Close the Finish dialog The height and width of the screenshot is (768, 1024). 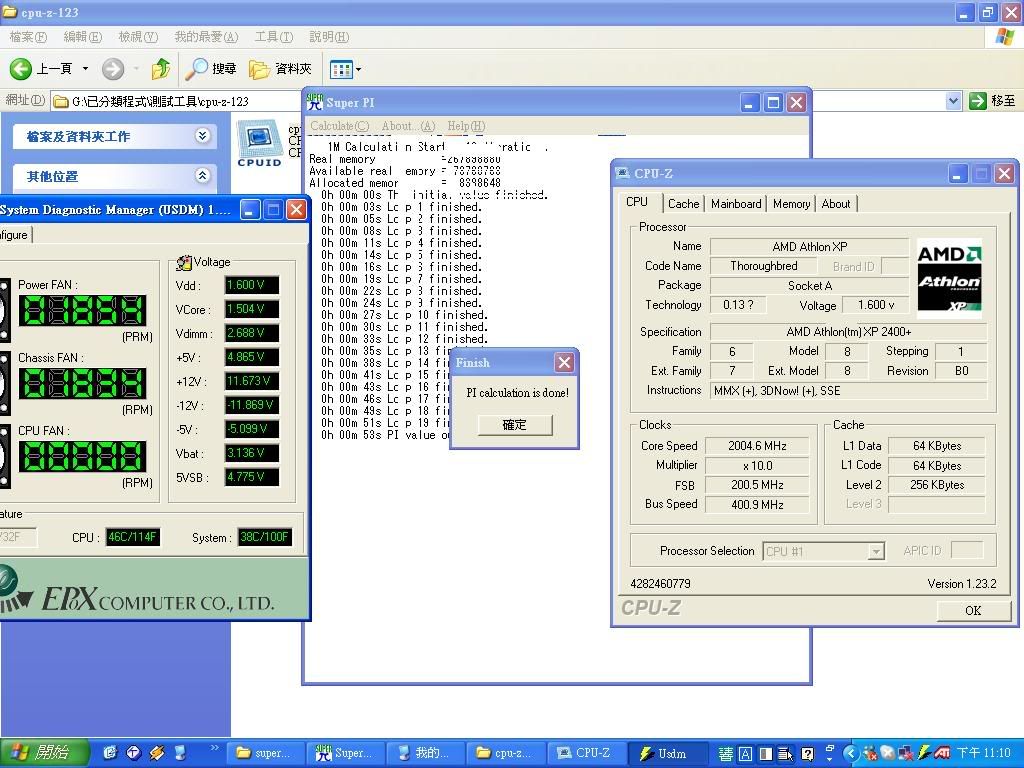tap(564, 362)
